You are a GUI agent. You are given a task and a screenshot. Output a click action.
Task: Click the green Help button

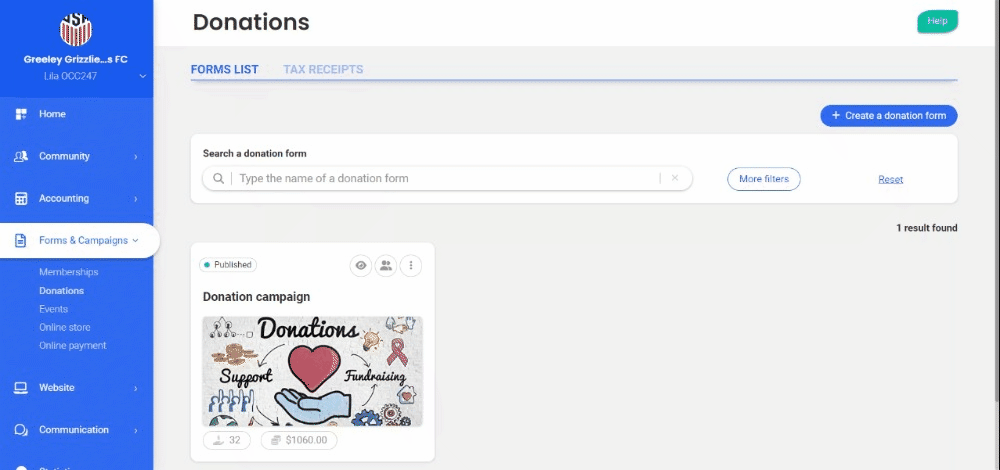coord(938,21)
